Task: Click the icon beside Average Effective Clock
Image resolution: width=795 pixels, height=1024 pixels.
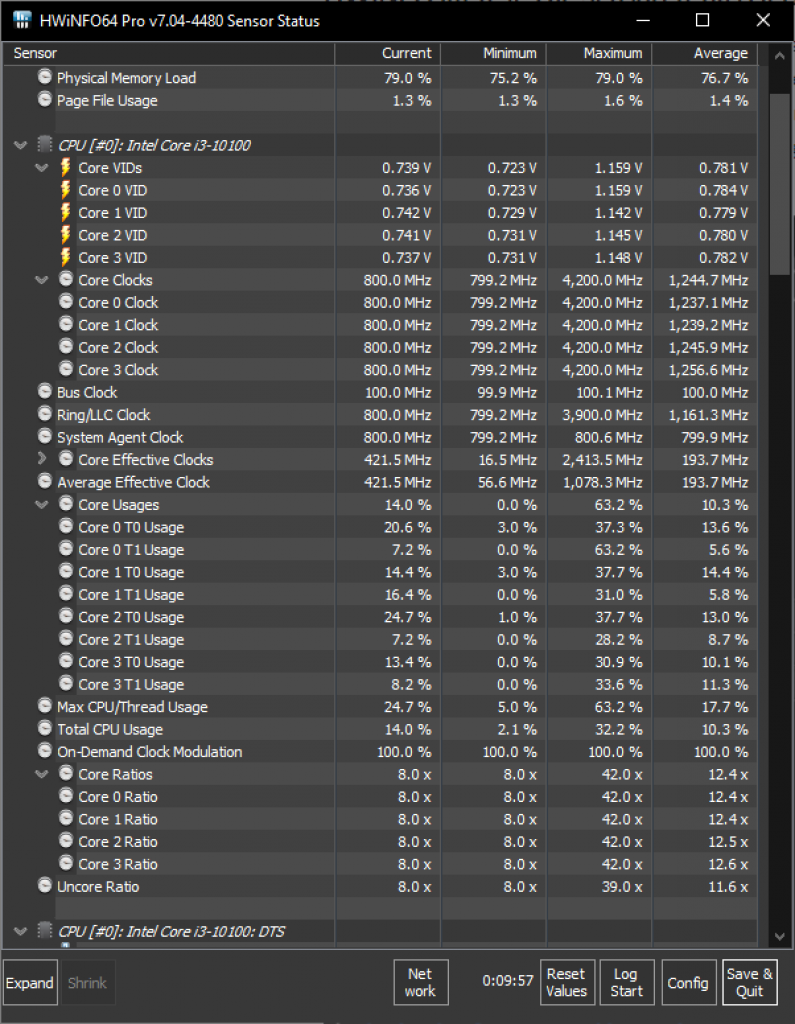Action: [x=44, y=481]
